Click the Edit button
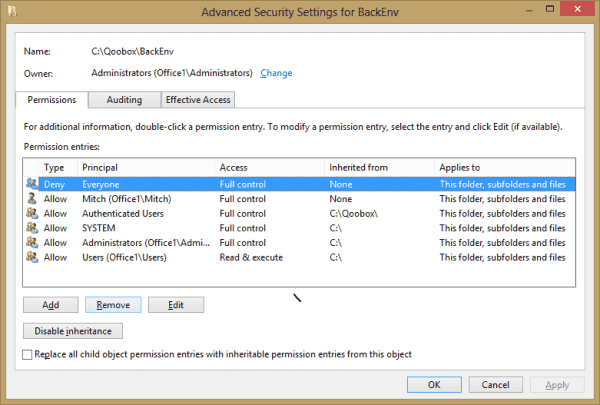 click(176, 305)
